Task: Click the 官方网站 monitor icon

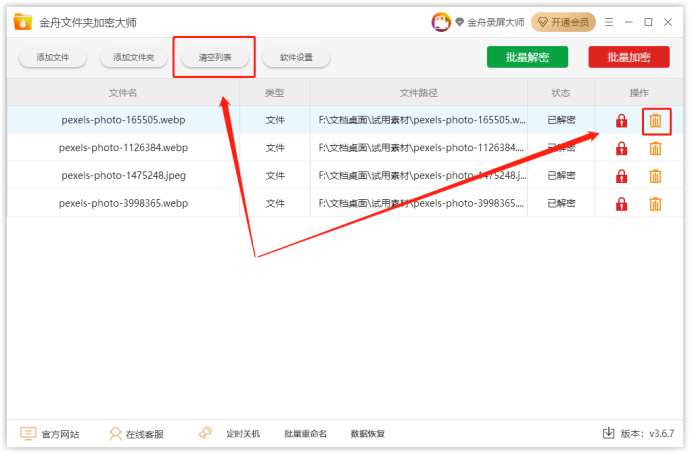Action: pos(28,434)
